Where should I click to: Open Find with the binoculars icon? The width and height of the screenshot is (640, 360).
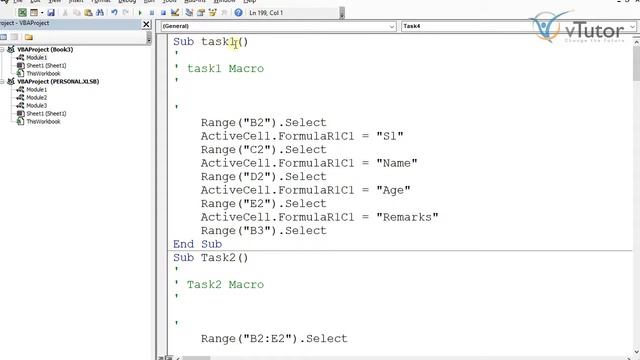pos(100,13)
